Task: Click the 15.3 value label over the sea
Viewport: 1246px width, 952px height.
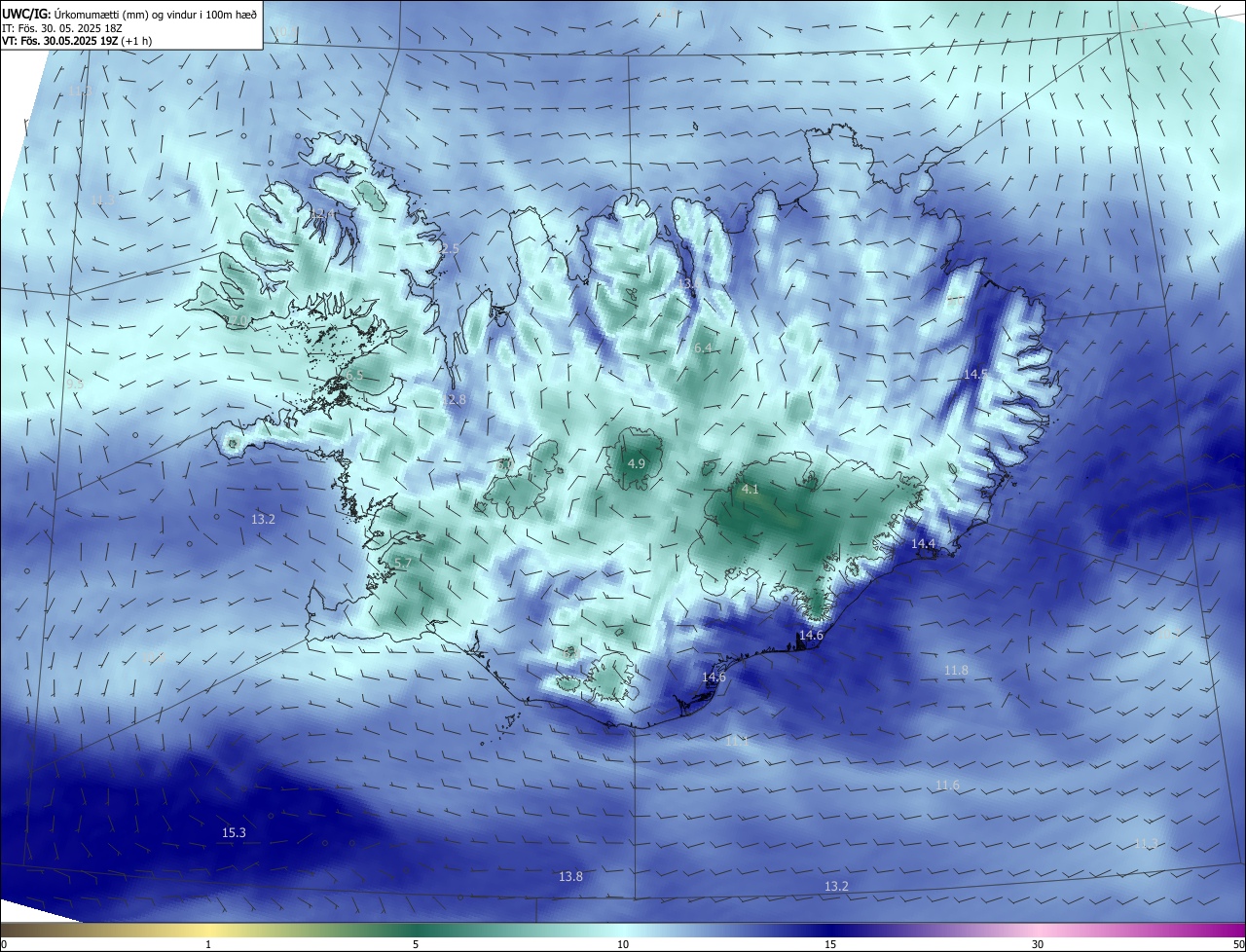Action: [234, 832]
